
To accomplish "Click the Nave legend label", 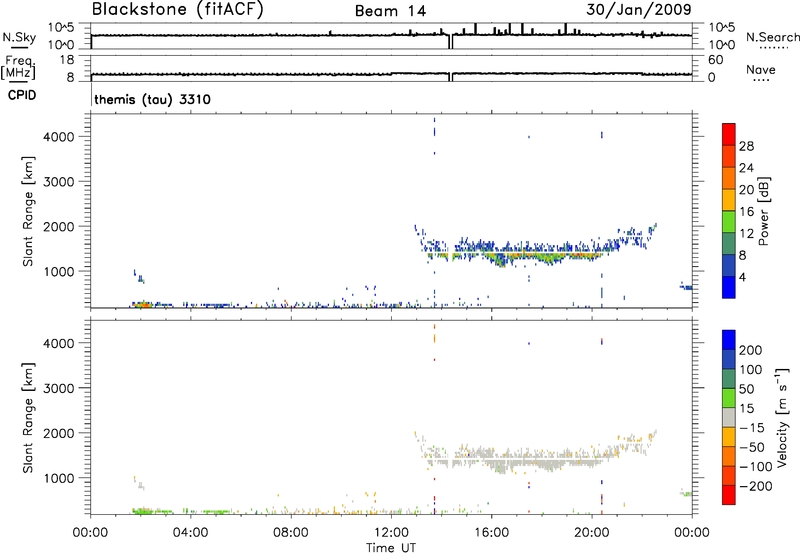I will 760,69.
